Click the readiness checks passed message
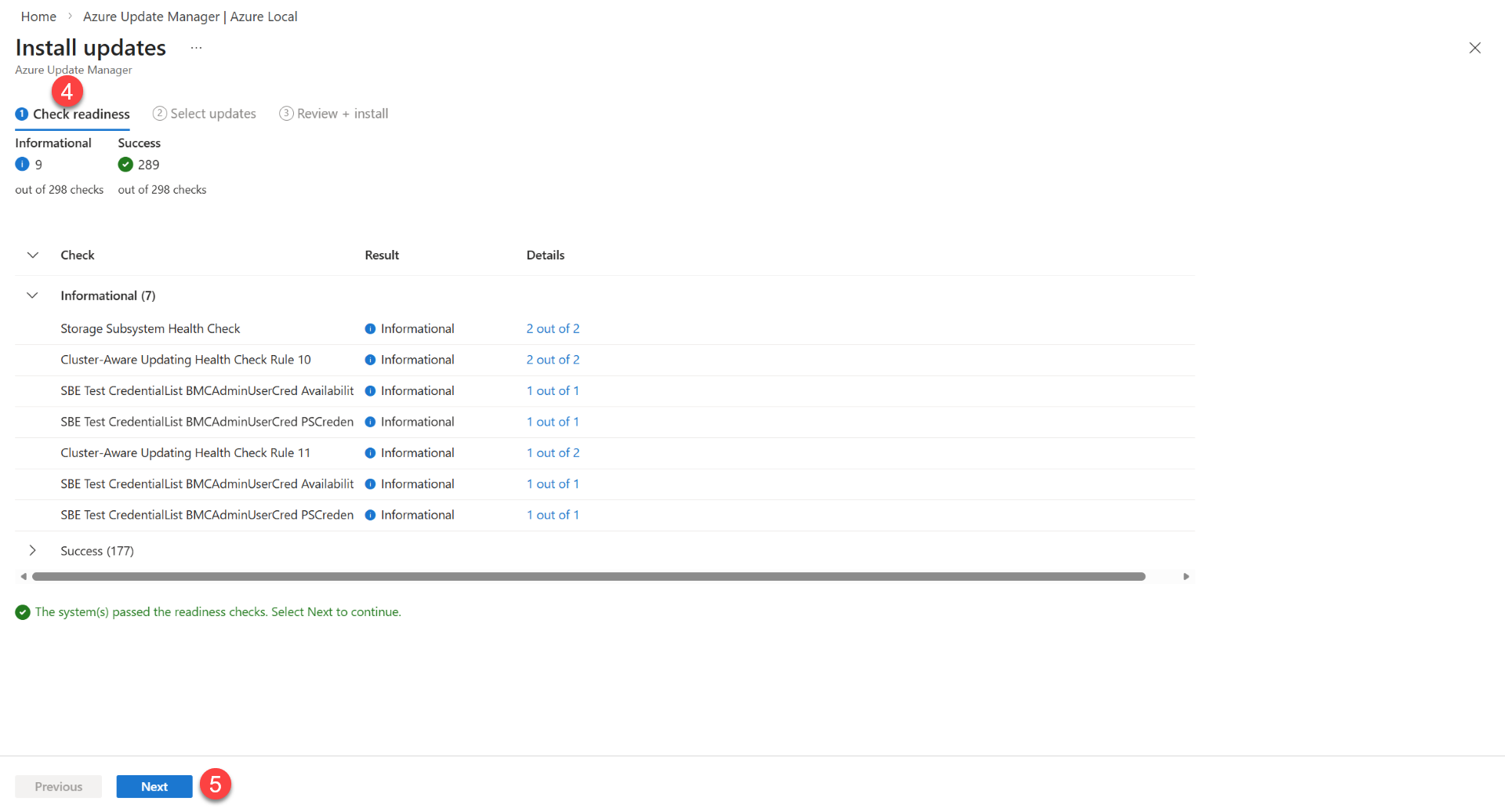This screenshot has height=812, width=1505. [x=218, y=612]
